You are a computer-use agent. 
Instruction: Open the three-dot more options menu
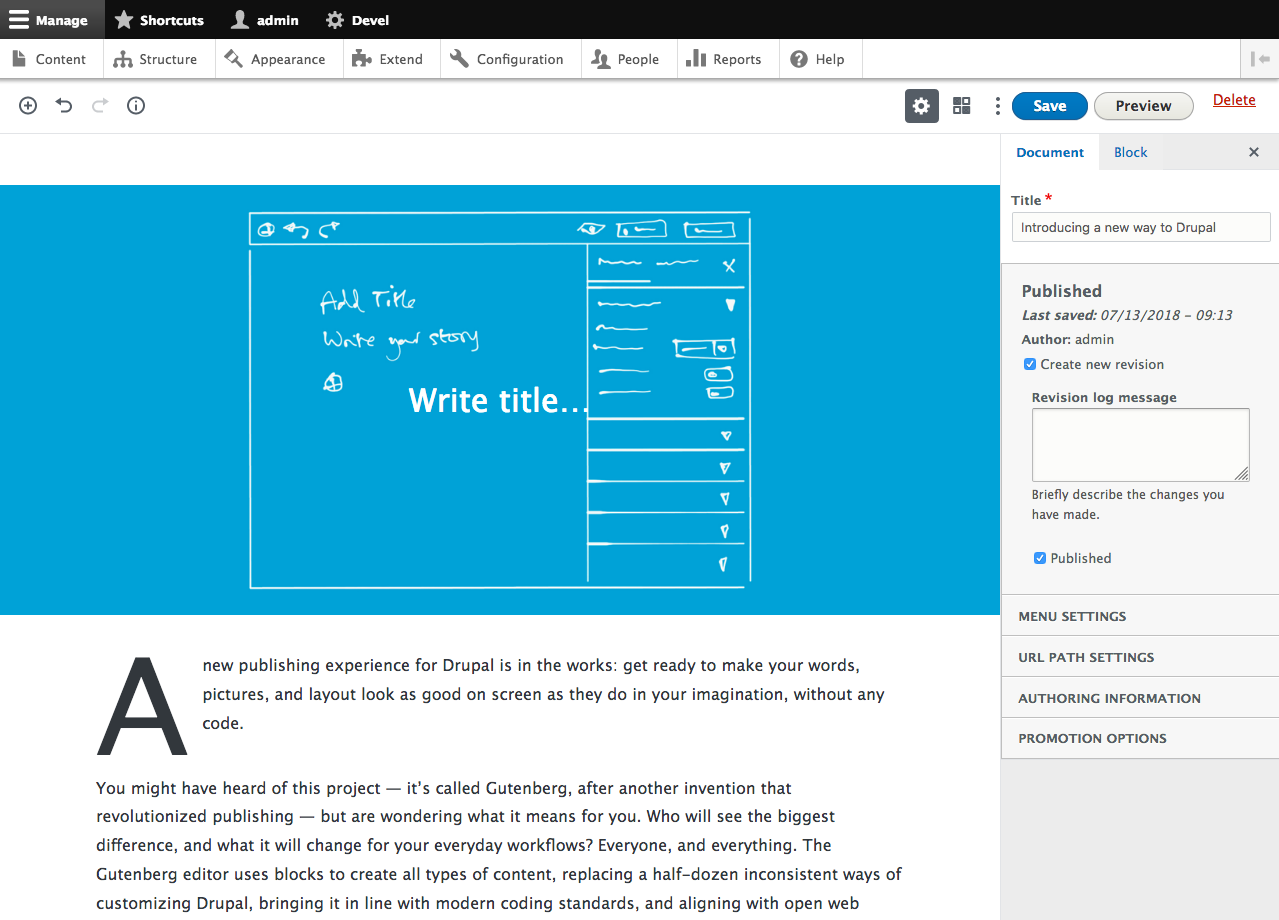point(997,106)
